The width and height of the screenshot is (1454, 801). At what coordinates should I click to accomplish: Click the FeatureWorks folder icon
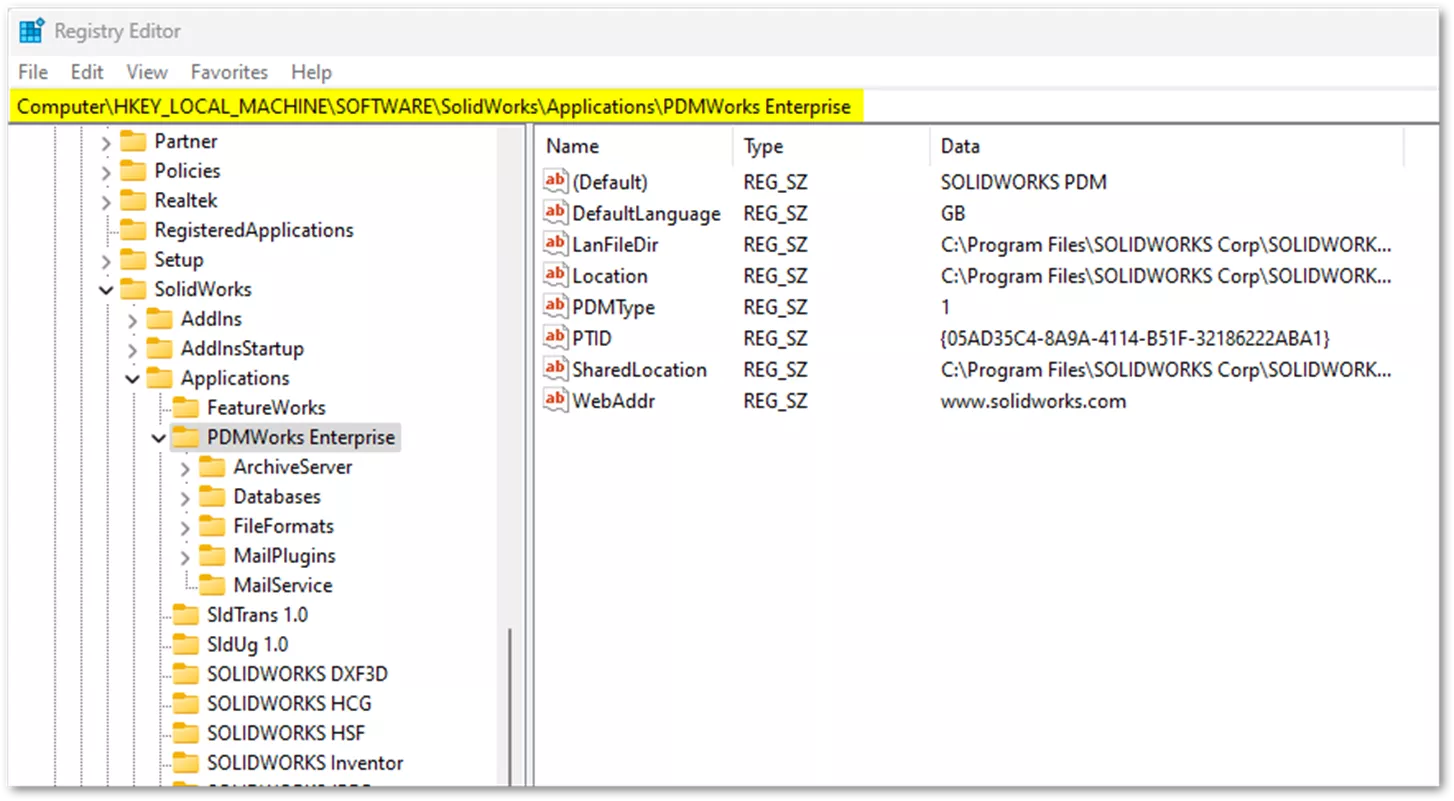point(186,408)
